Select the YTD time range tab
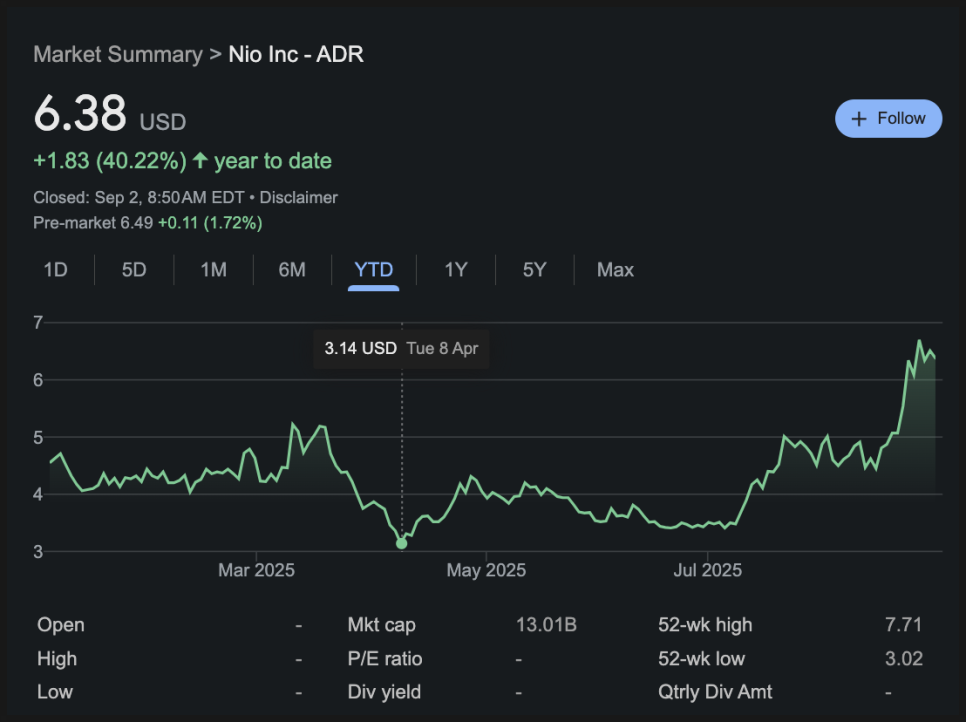966x722 pixels. tap(373, 270)
